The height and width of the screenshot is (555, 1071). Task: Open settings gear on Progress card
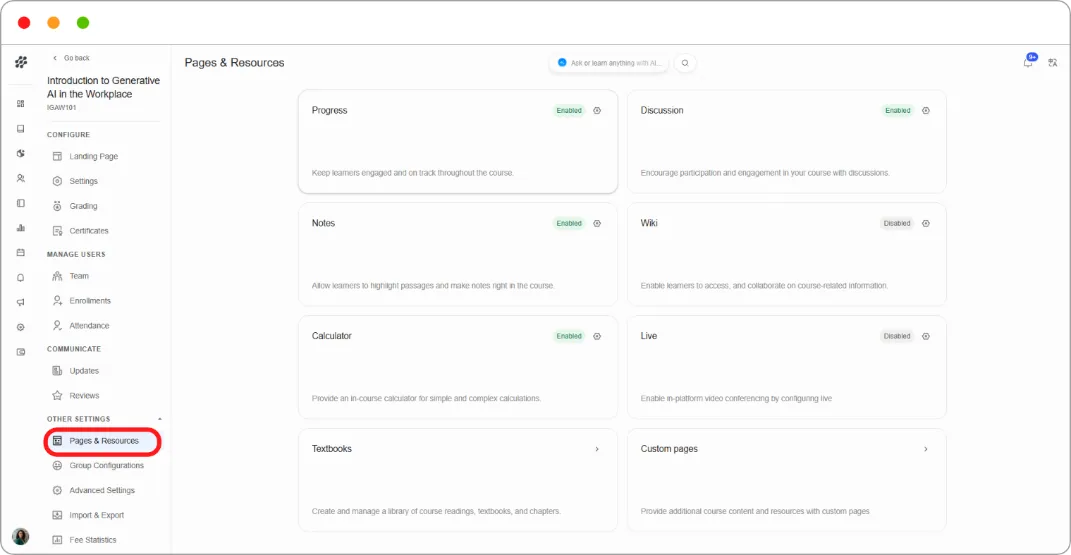pyautogui.click(x=597, y=111)
